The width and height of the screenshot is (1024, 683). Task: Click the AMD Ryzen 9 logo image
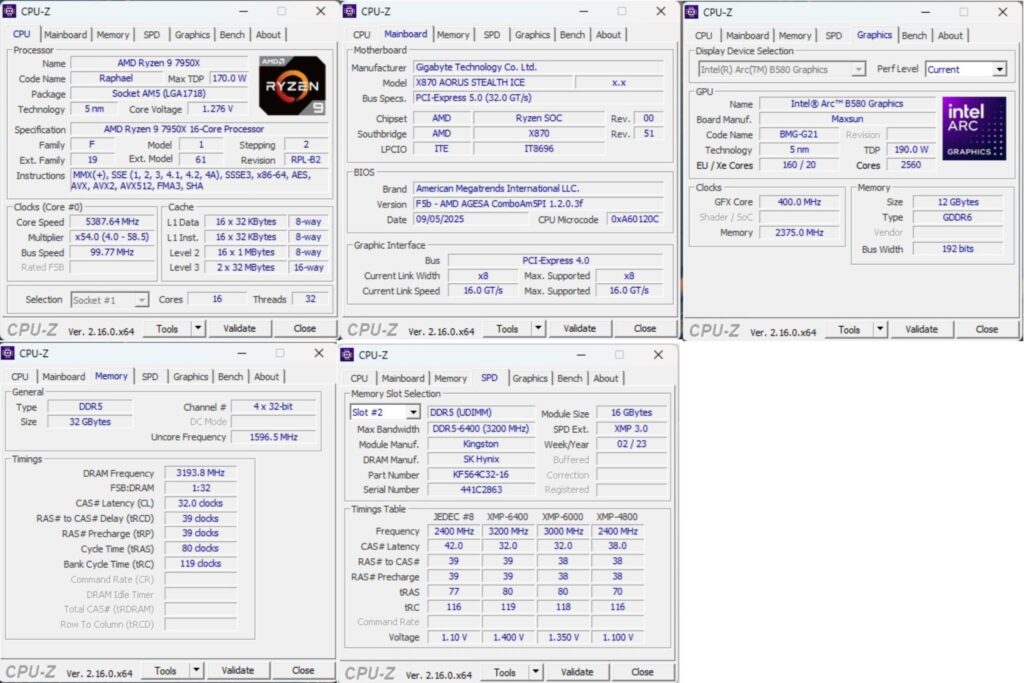pos(292,86)
